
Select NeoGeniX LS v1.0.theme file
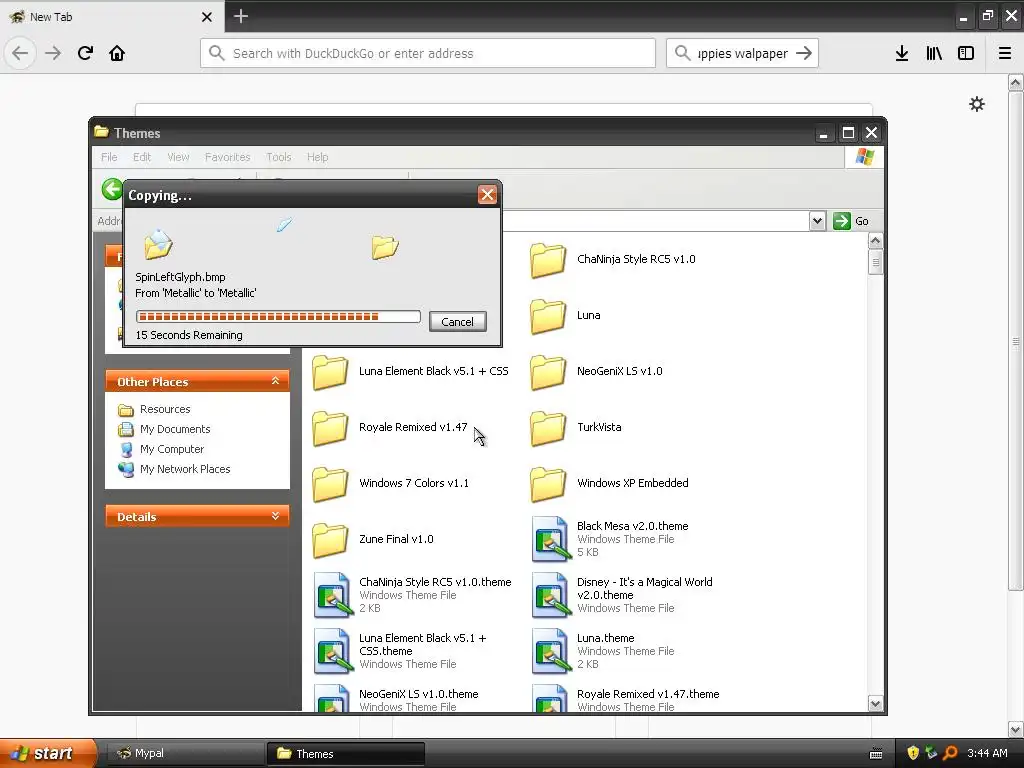tap(396, 699)
